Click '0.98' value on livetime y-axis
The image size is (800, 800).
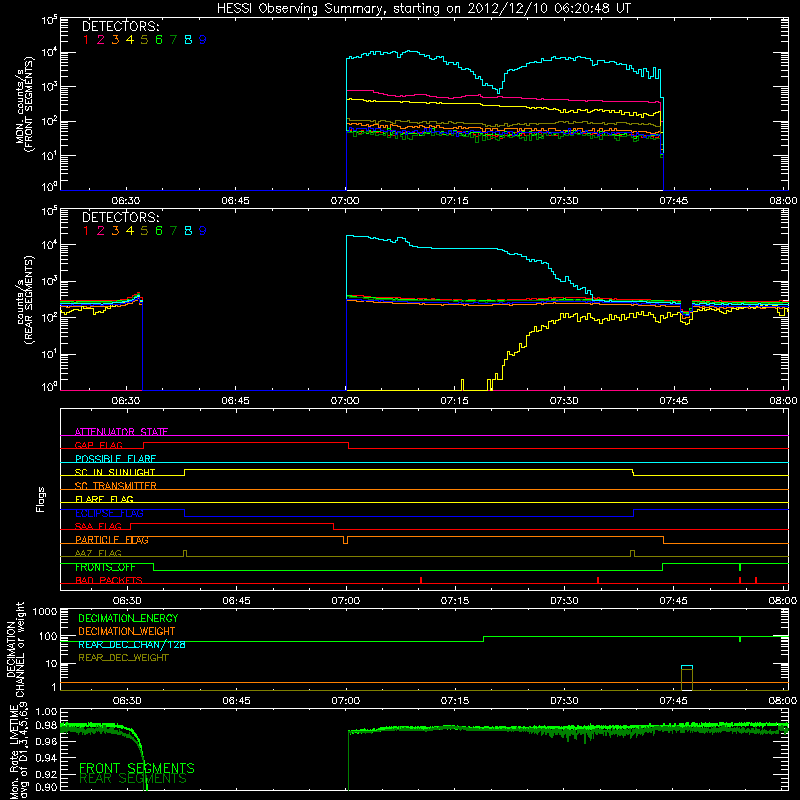click(46, 726)
